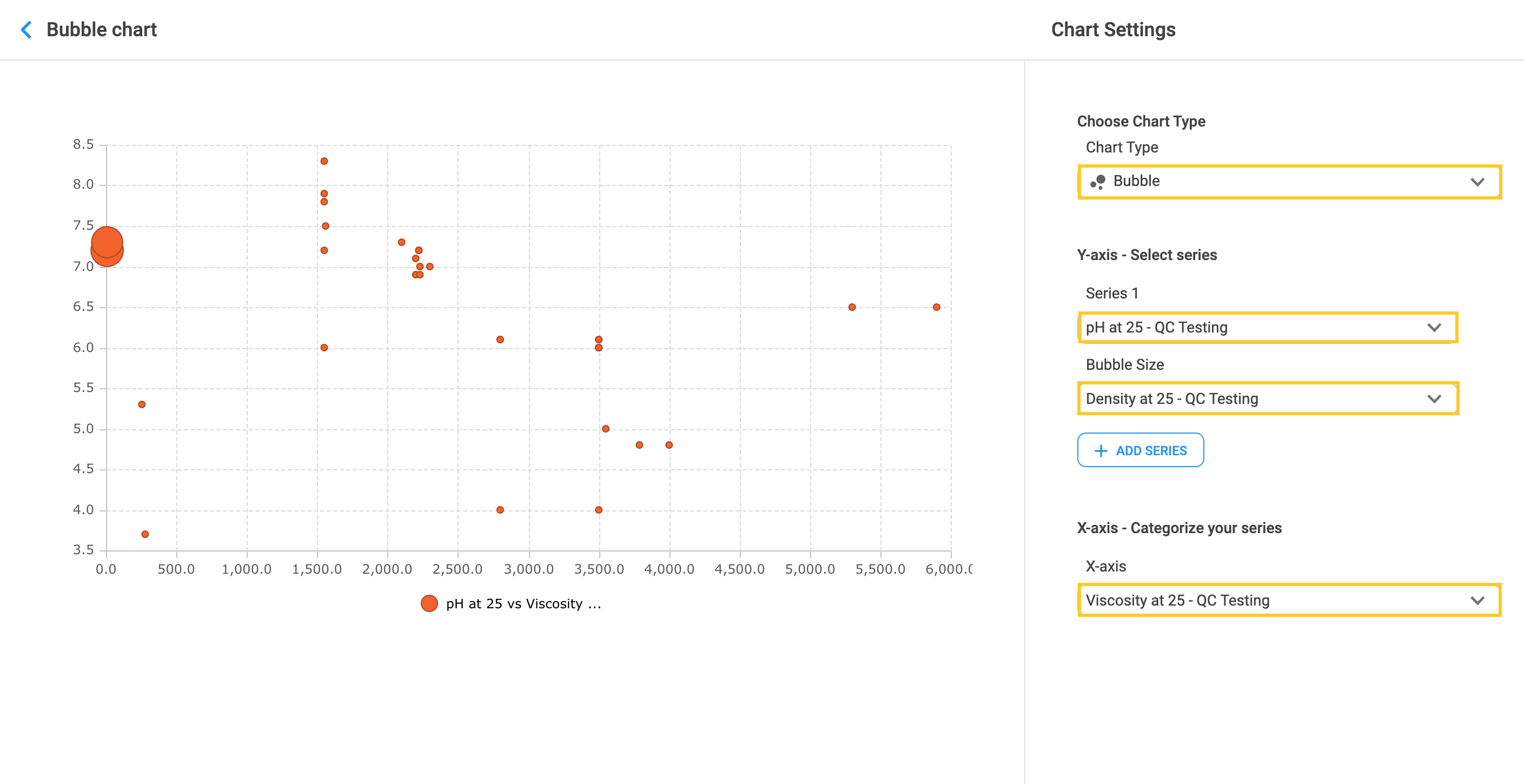Open the Chart Type dropdown
Image resolution: width=1524 pixels, height=784 pixels.
click(1289, 182)
